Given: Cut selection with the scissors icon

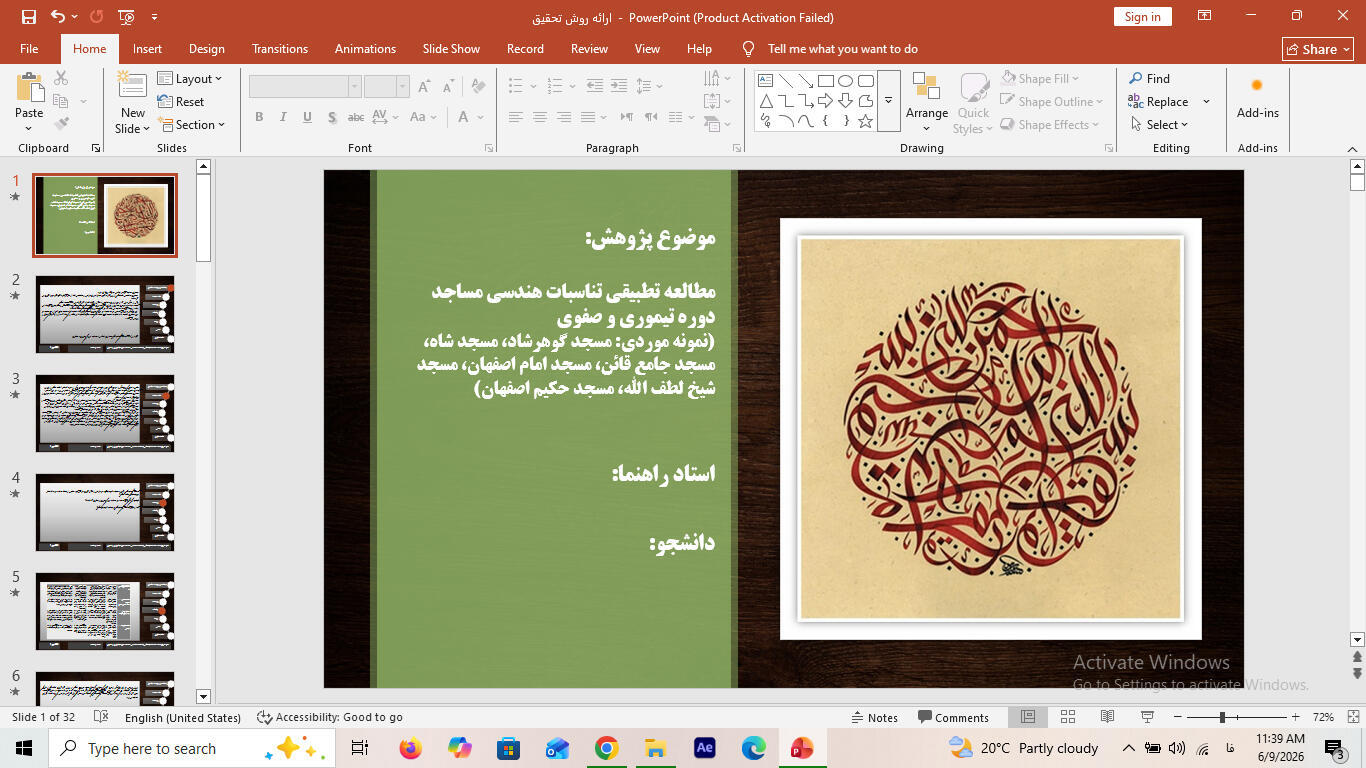Looking at the screenshot, I should pos(61,78).
